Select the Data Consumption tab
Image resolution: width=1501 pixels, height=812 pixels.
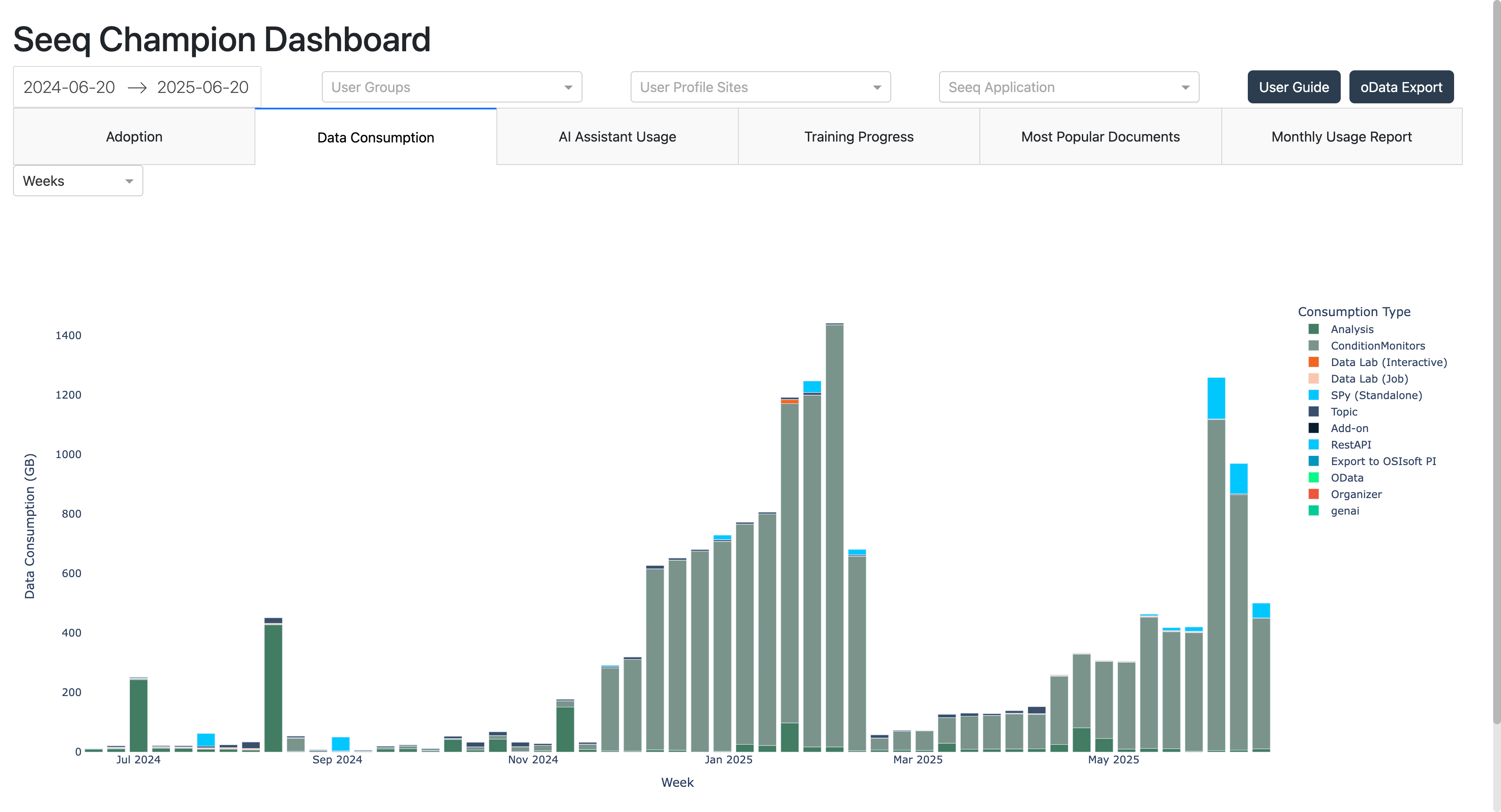pyautogui.click(x=376, y=137)
